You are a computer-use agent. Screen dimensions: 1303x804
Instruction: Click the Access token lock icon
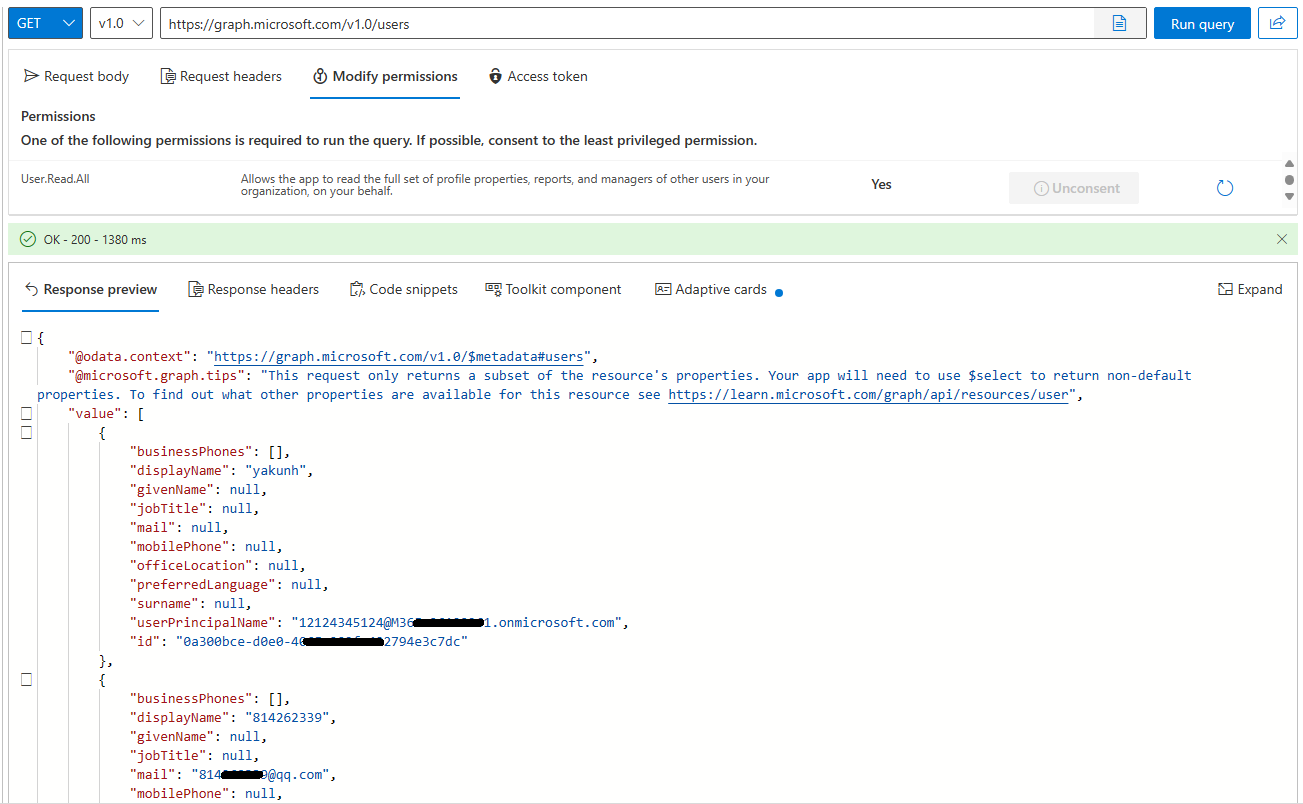tap(495, 76)
